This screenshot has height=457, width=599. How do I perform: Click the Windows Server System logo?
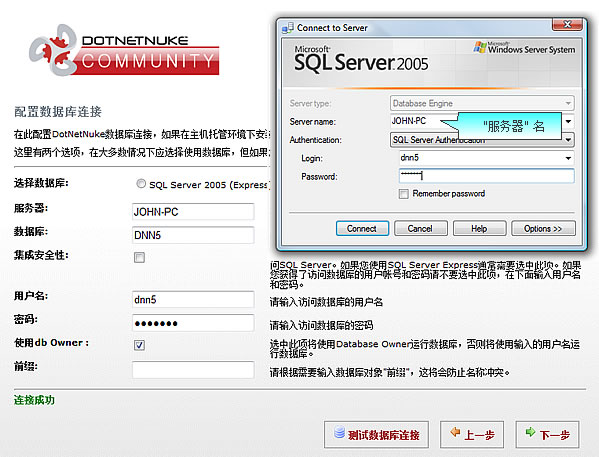tap(524, 48)
